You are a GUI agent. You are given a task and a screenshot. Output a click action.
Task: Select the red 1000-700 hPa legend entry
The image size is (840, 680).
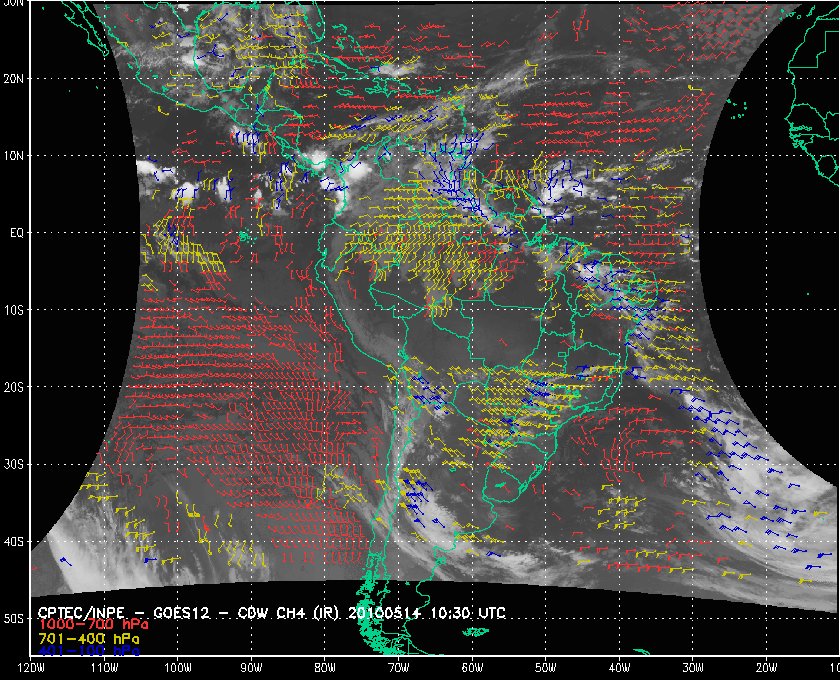(x=93, y=625)
